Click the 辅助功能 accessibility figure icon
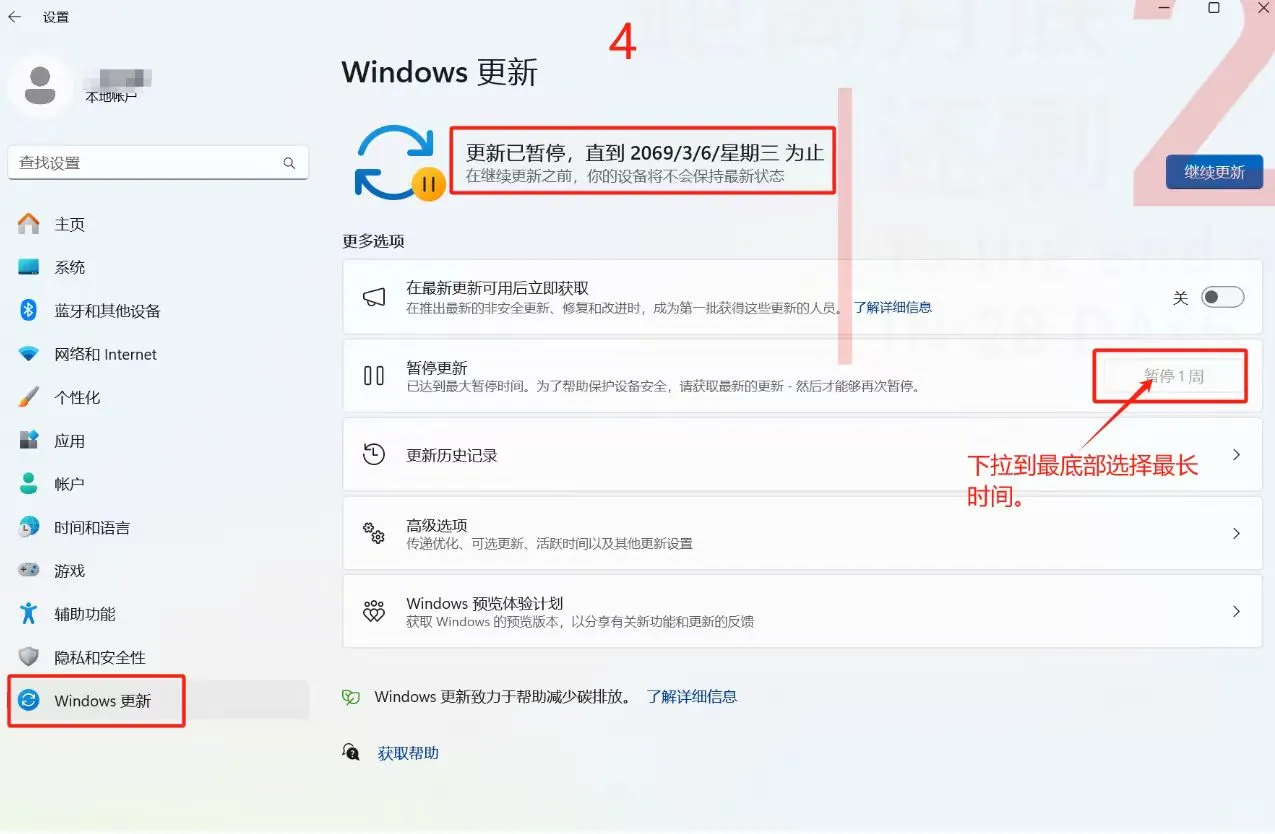Screen dimensions: 1275x834 [x=29, y=613]
